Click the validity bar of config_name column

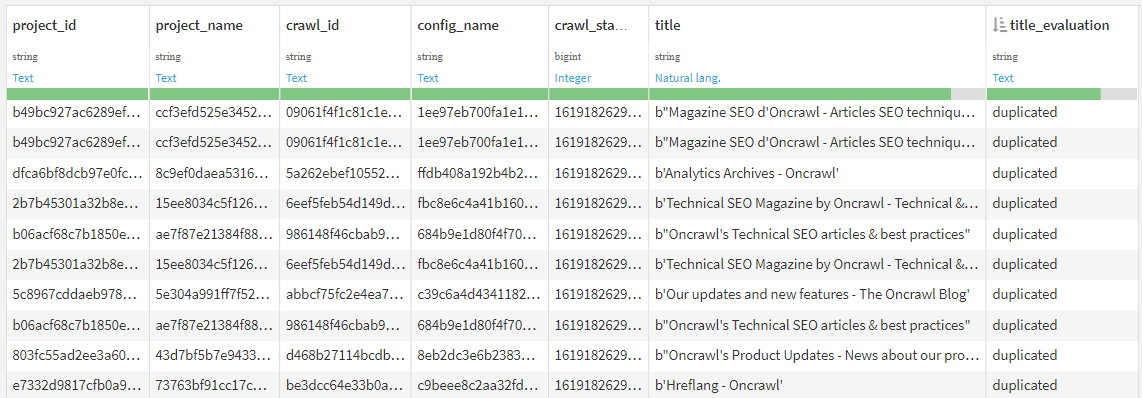pyautogui.click(x=480, y=94)
